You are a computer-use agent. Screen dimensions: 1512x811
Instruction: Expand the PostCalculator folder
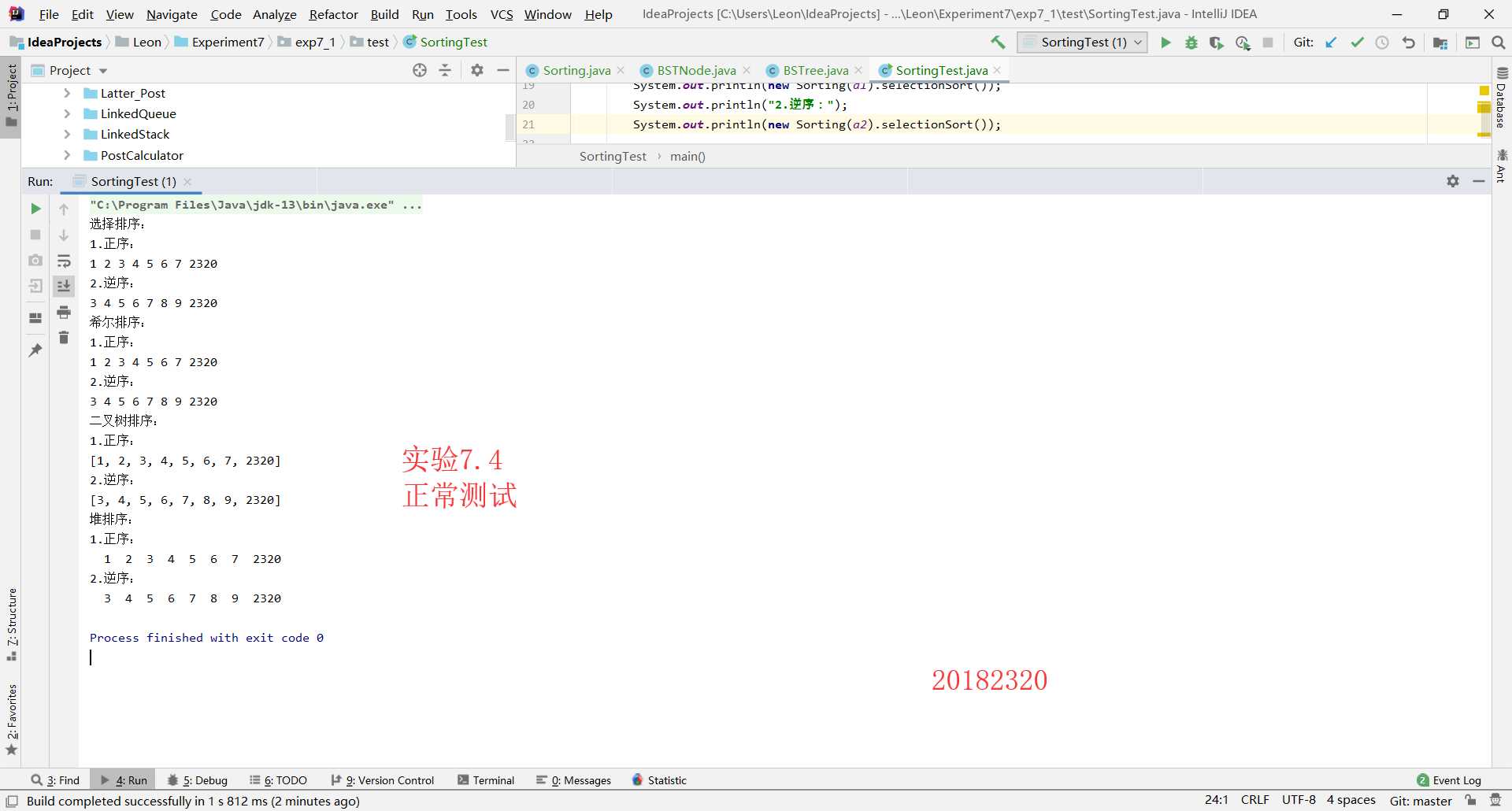pos(67,155)
